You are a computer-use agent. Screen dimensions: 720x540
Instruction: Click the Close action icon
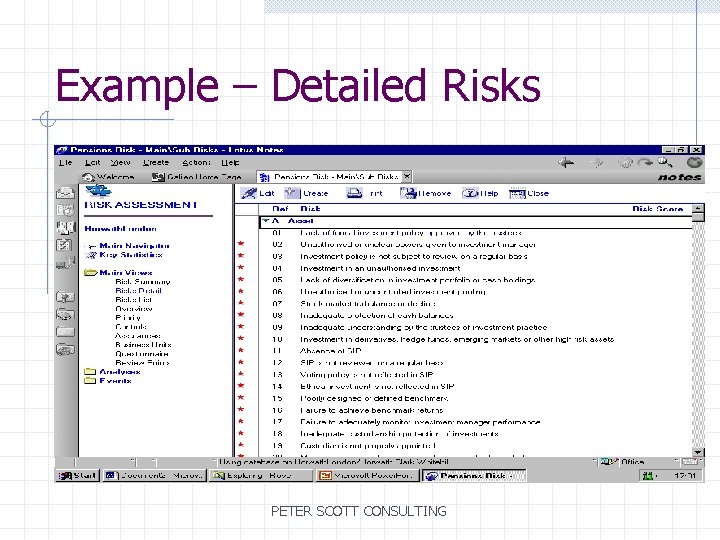[517, 194]
